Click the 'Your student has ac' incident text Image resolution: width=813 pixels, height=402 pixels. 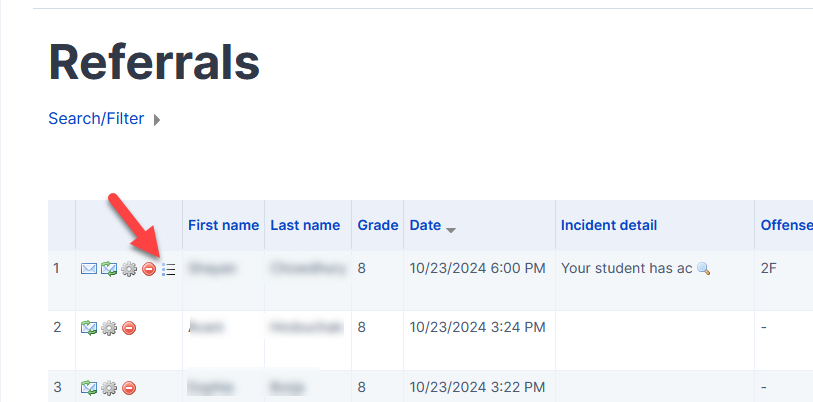point(627,268)
